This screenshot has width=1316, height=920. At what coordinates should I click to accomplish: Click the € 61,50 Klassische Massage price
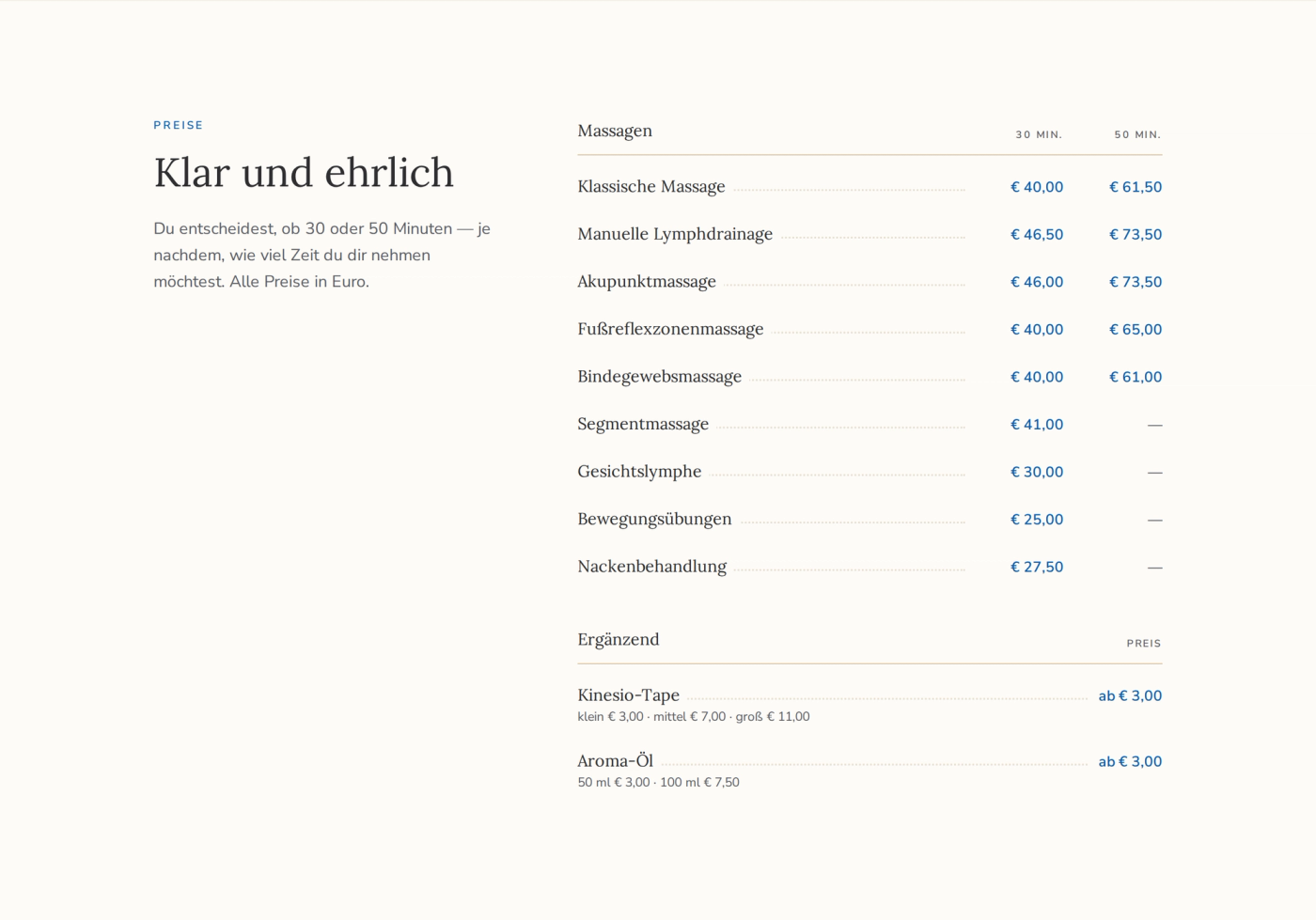pyautogui.click(x=1136, y=187)
